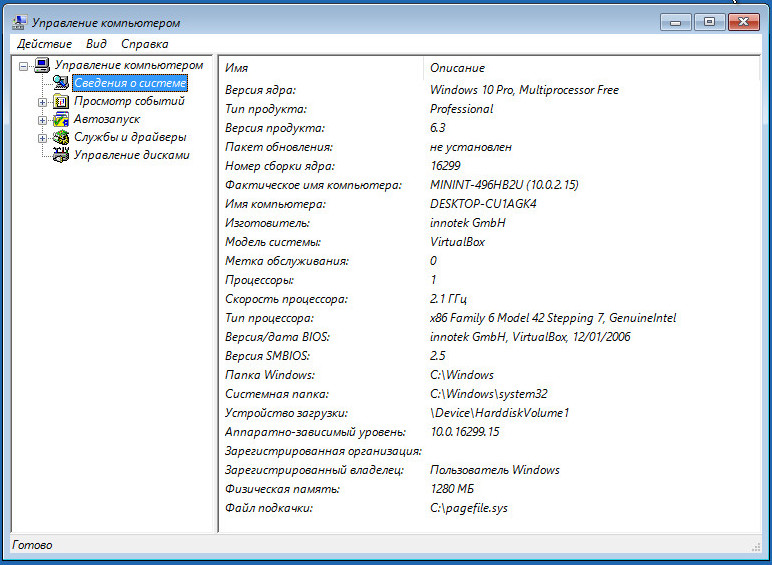Click the title bar application icon
Viewport: 772px width, 565px height.
(x=19, y=23)
